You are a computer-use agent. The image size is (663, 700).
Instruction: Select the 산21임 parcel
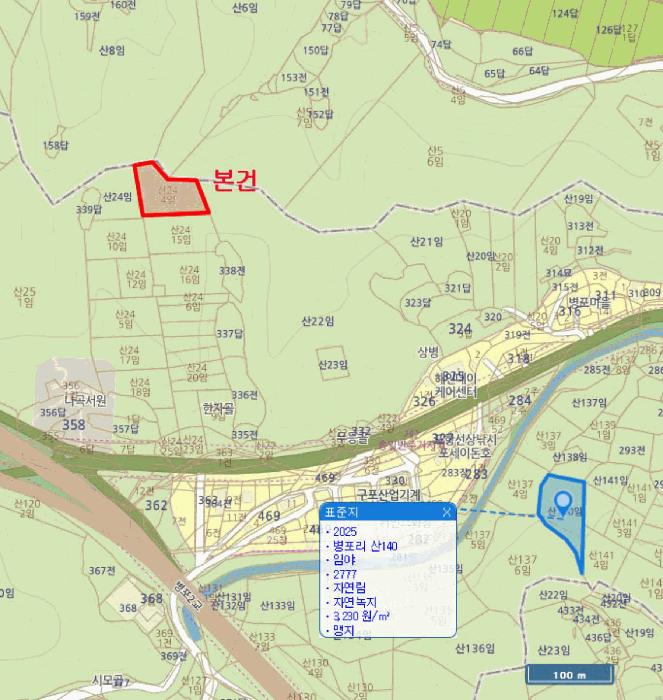pos(427,242)
